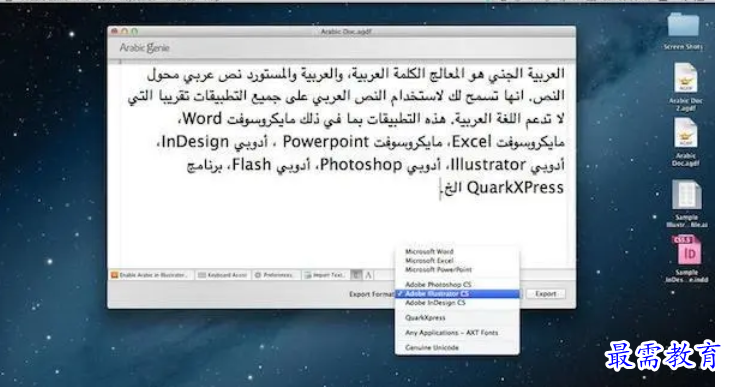Screen dimensions: 729x387
Task: Open the Screen Shots folder on desktop
Action: (x=683, y=31)
